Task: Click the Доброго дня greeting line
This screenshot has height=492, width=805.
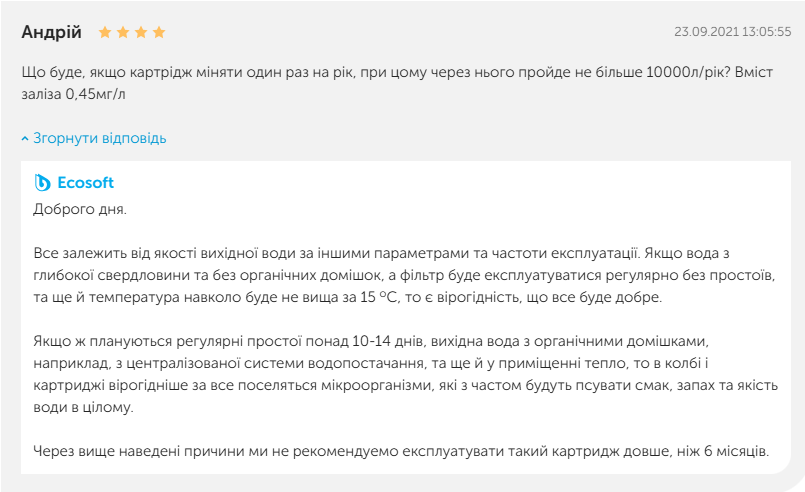Action: [x=80, y=210]
